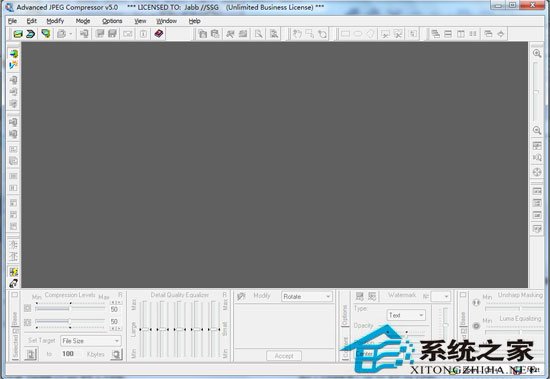Click the colored globe icon in left sidebar
The height and width of the screenshot is (379, 550).
pyautogui.click(x=13, y=54)
